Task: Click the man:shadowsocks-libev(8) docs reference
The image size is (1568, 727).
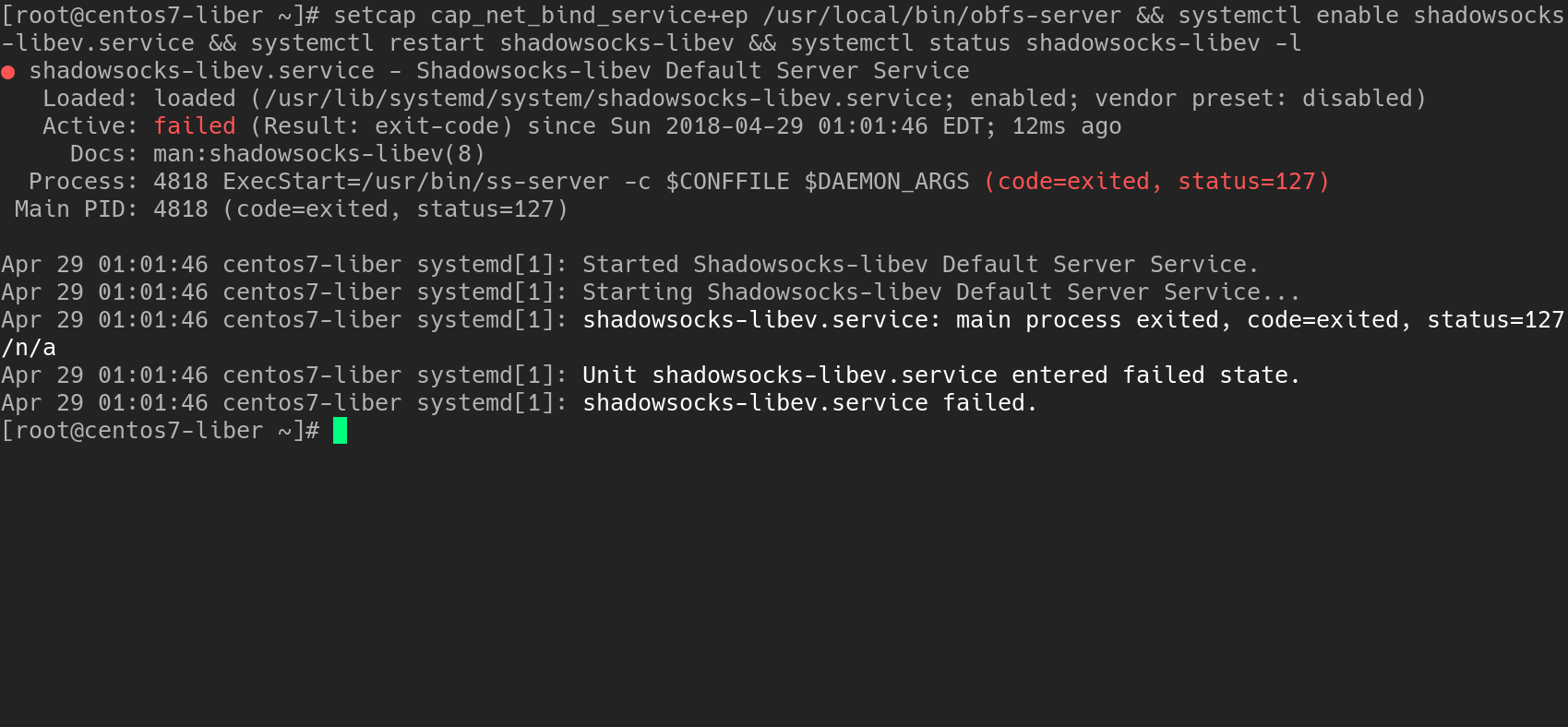Action: point(319,154)
